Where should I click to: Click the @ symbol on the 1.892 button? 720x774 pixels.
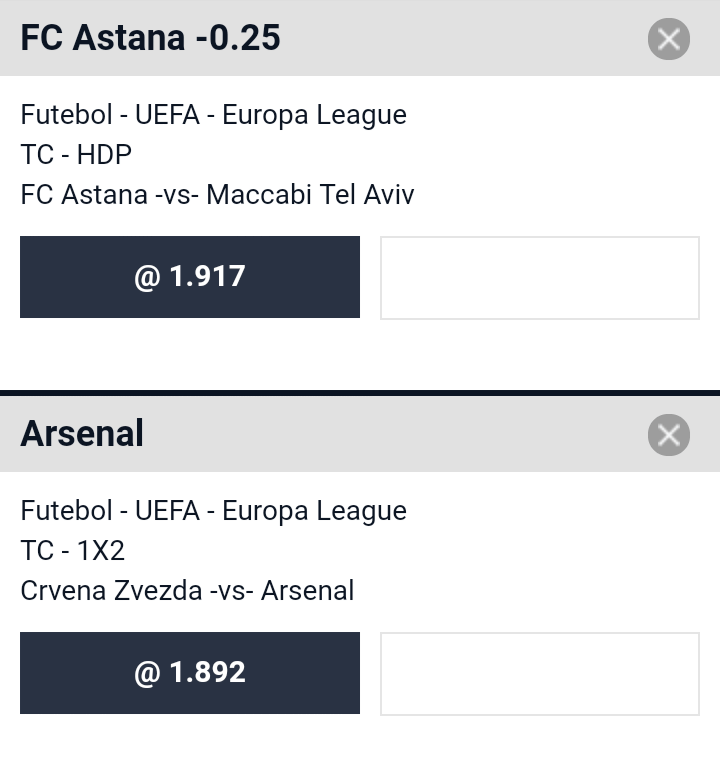tap(147, 673)
